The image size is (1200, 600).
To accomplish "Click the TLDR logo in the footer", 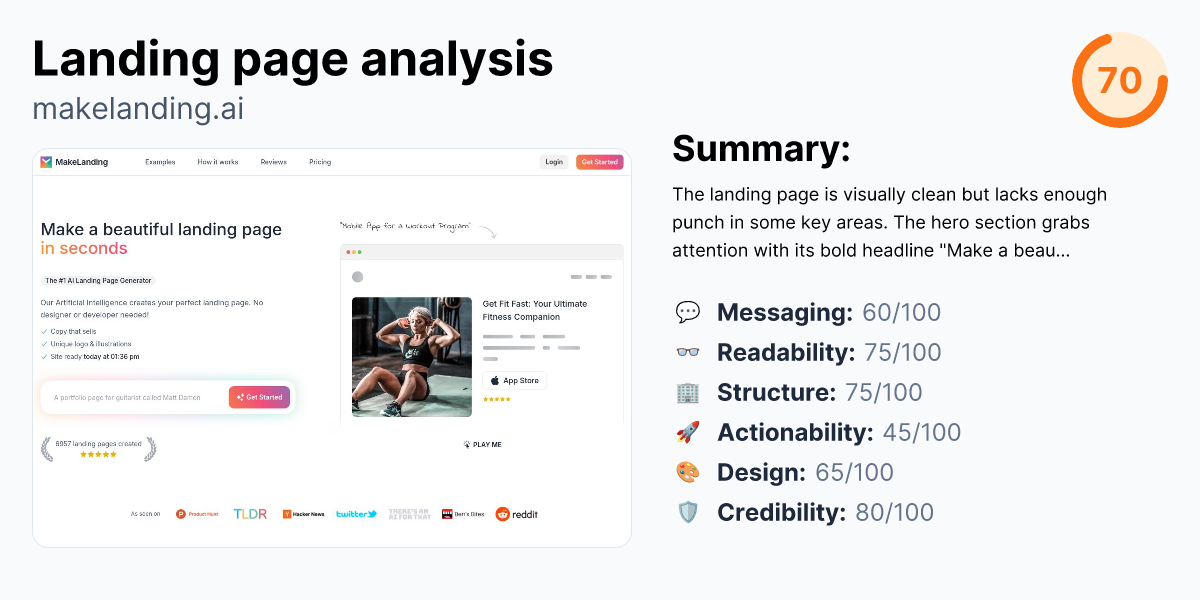I will tap(248, 513).
